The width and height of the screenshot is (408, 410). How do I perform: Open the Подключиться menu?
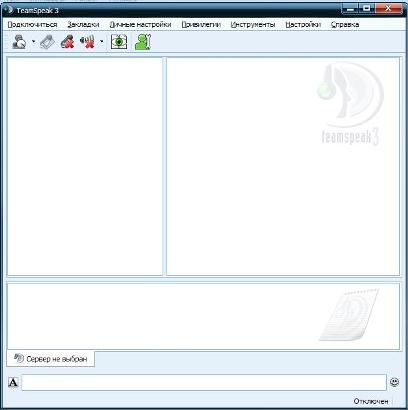32,25
